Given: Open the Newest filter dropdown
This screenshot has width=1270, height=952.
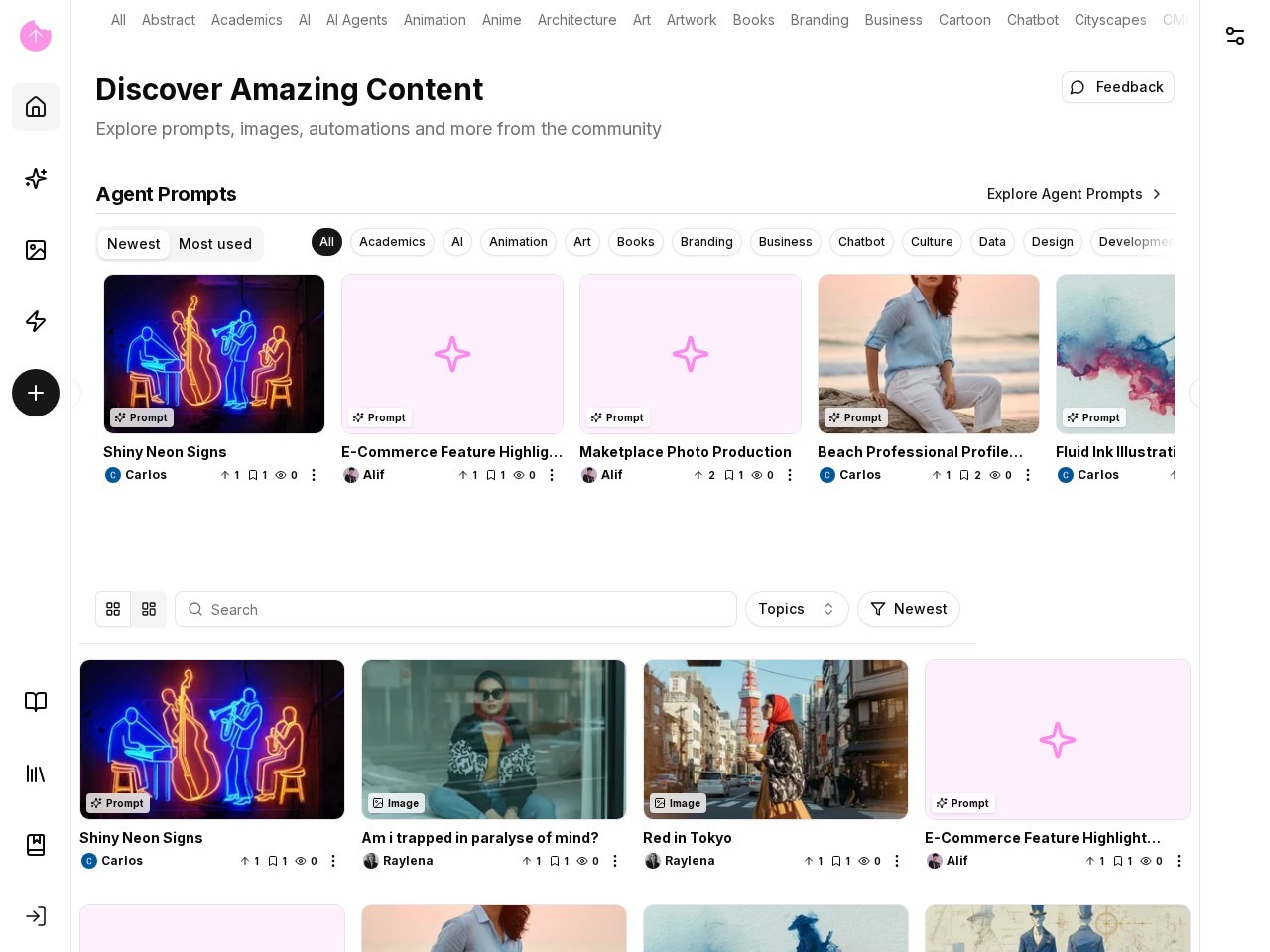Looking at the screenshot, I should 909,609.
